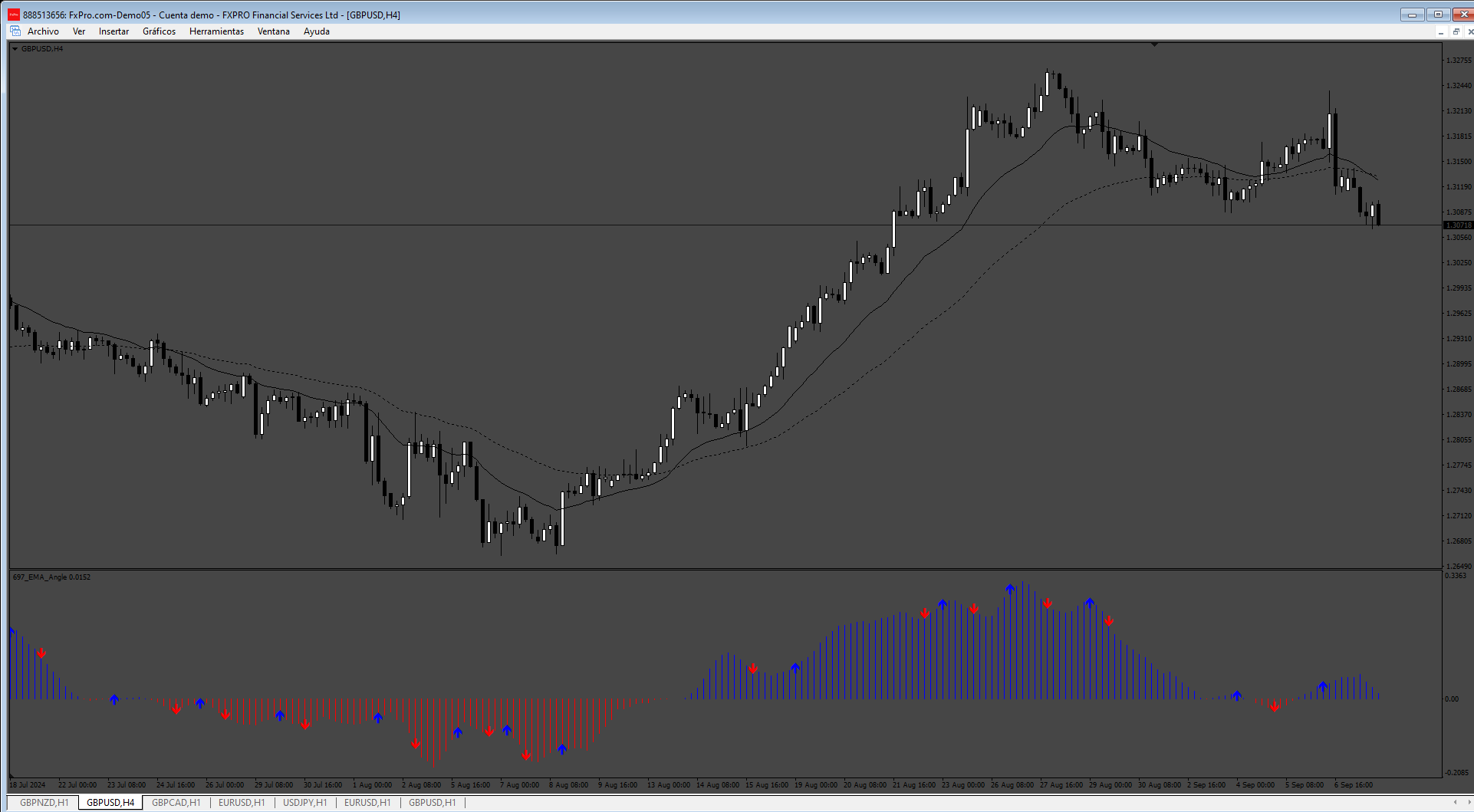Open the Ayuda menu
The width and height of the screenshot is (1474, 812).
316,31
